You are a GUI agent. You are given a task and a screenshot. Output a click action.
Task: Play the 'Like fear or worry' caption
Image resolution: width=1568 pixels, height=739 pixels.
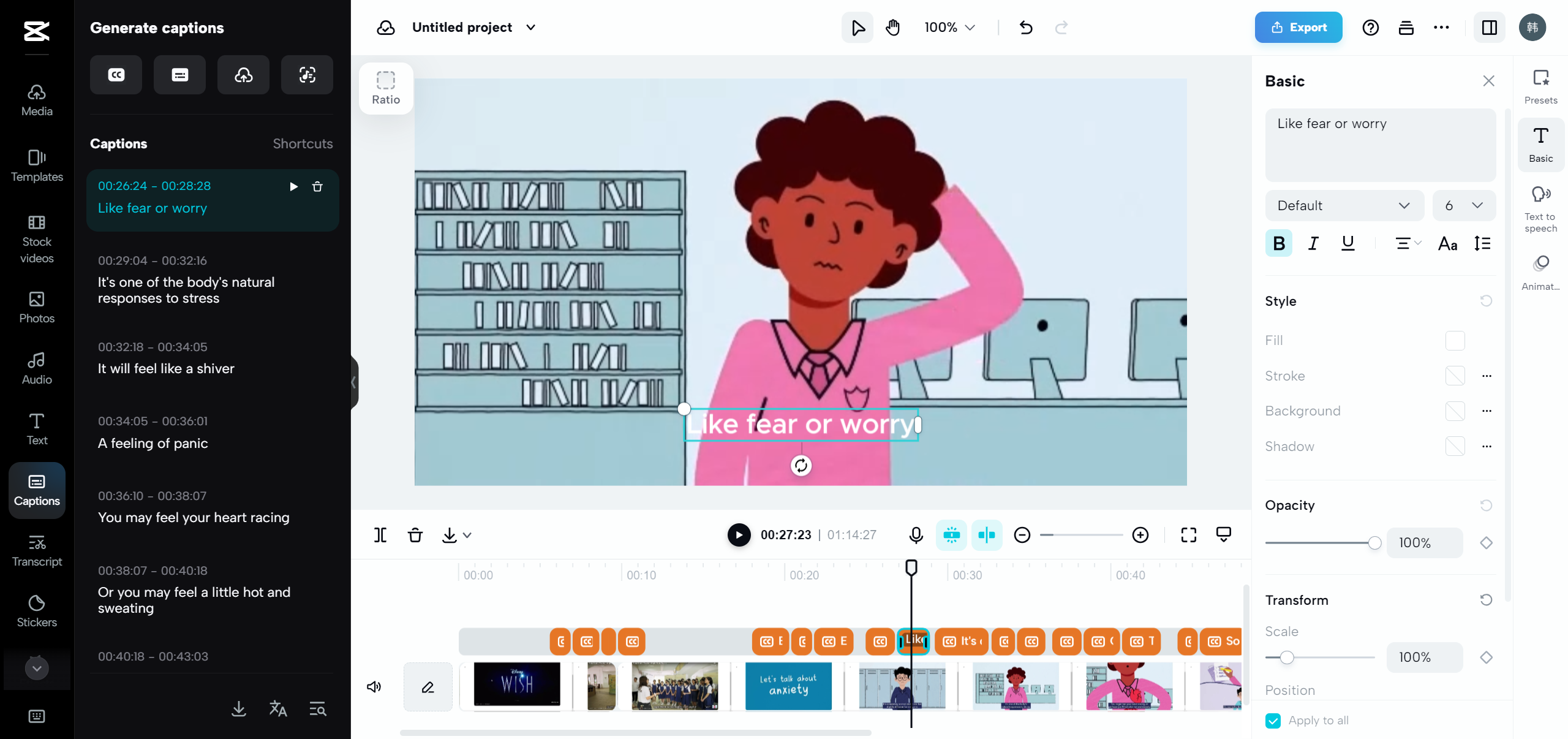tap(293, 187)
